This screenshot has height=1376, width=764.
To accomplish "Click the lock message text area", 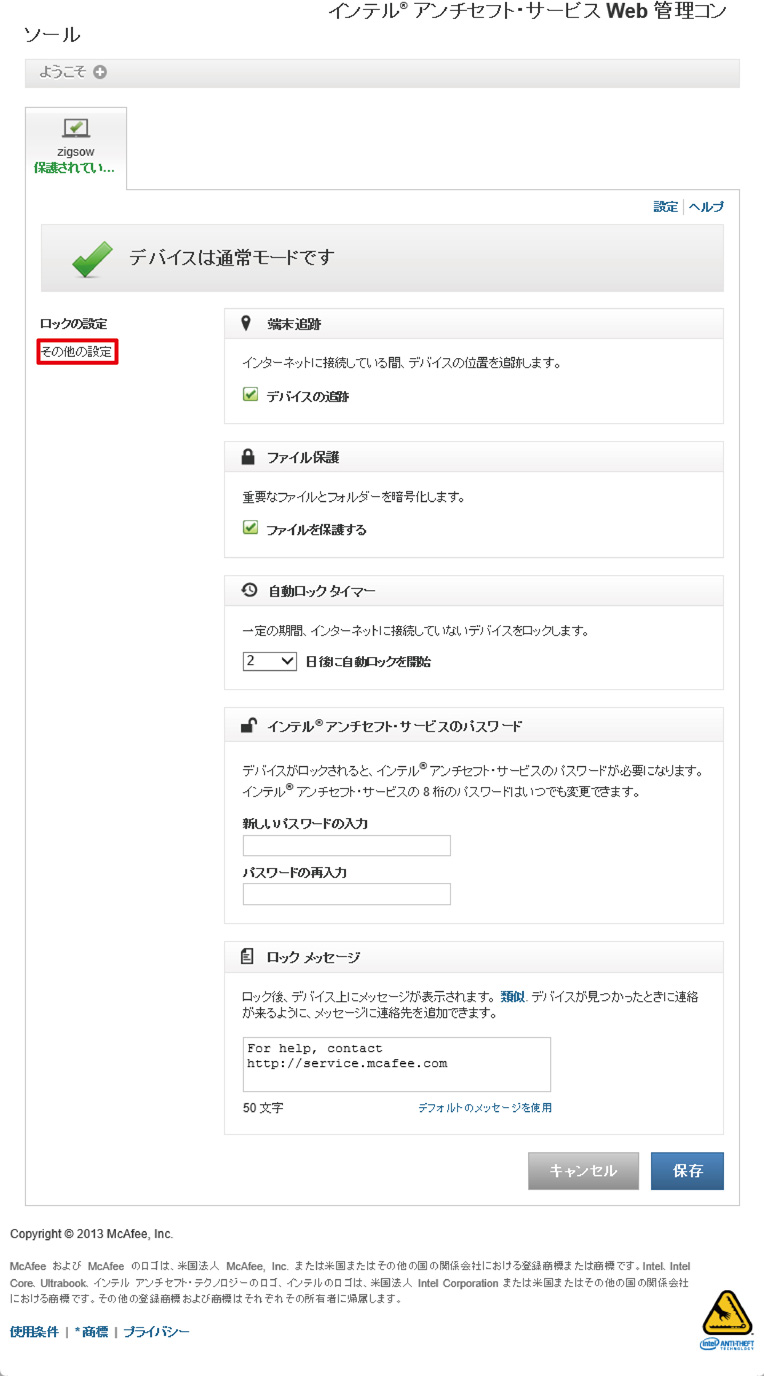I will click(x=397, y=1064).
